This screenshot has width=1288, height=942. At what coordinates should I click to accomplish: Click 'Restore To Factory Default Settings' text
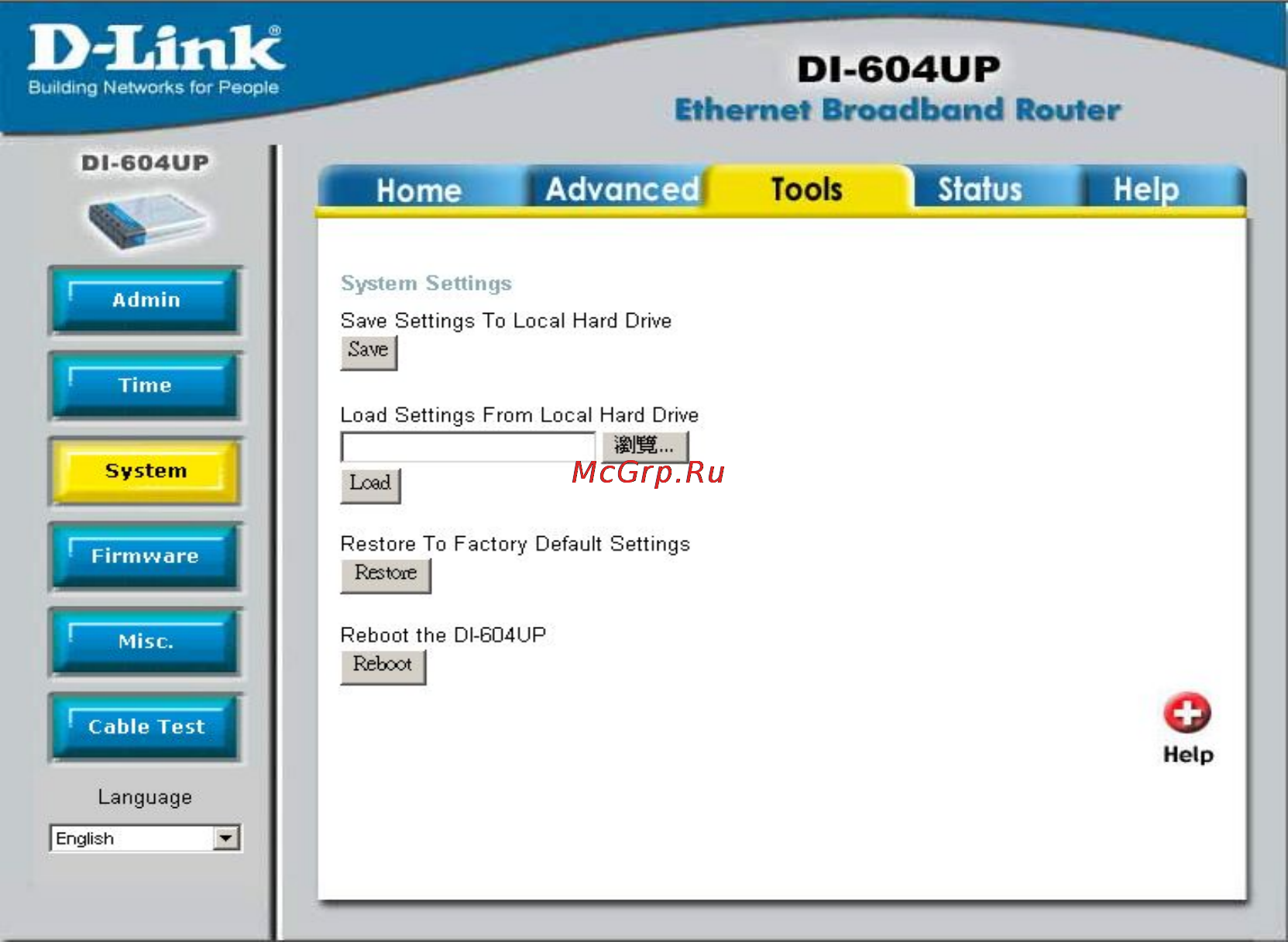pos(515,544)
